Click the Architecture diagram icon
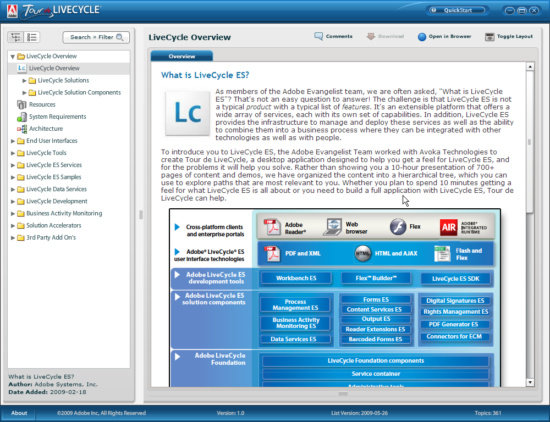Screen dimensions: 550x422 [x=22, y=129]
